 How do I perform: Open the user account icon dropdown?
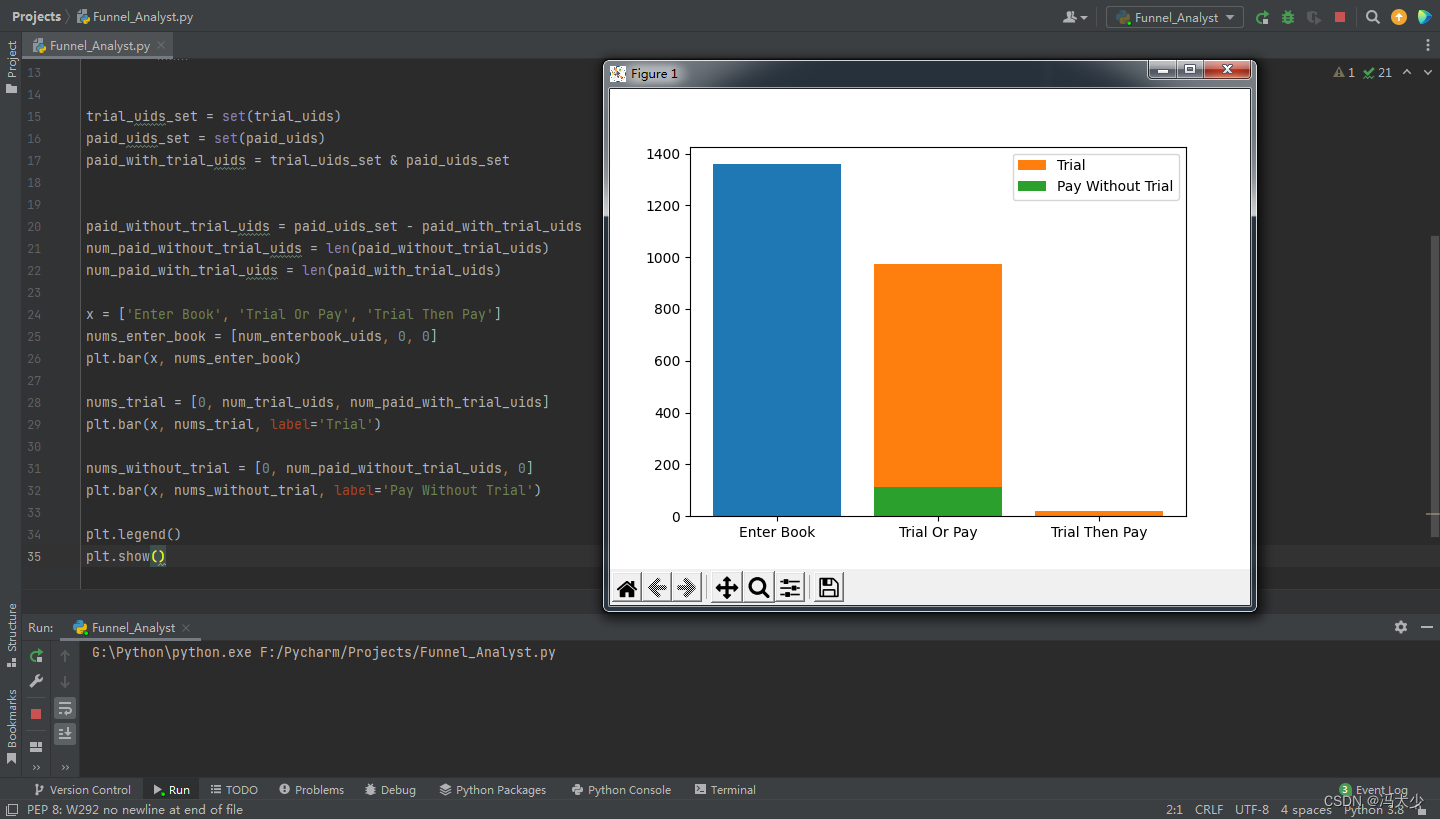1076,17
